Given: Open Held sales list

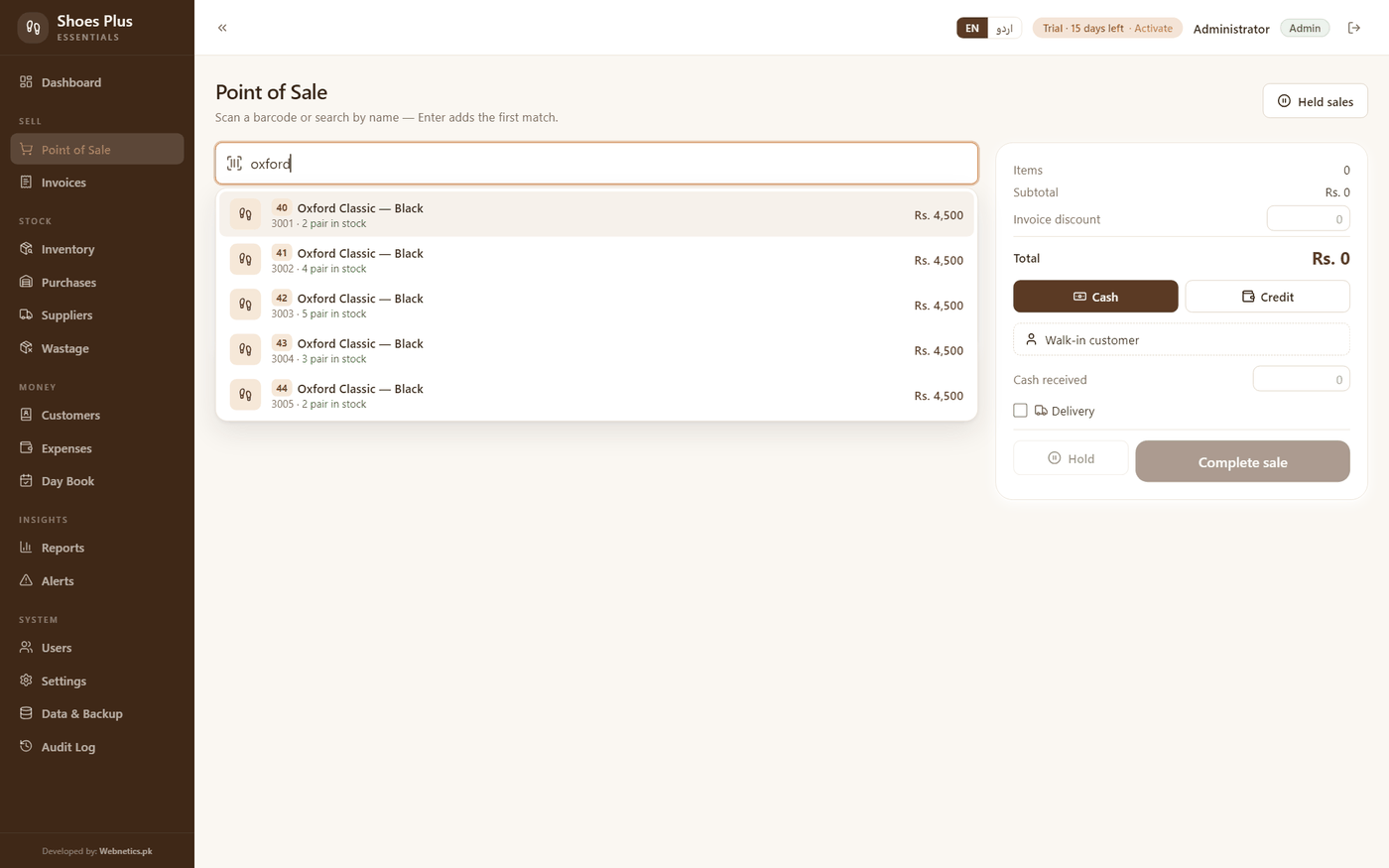Looking at the screenshot, I should [1315, 101].
